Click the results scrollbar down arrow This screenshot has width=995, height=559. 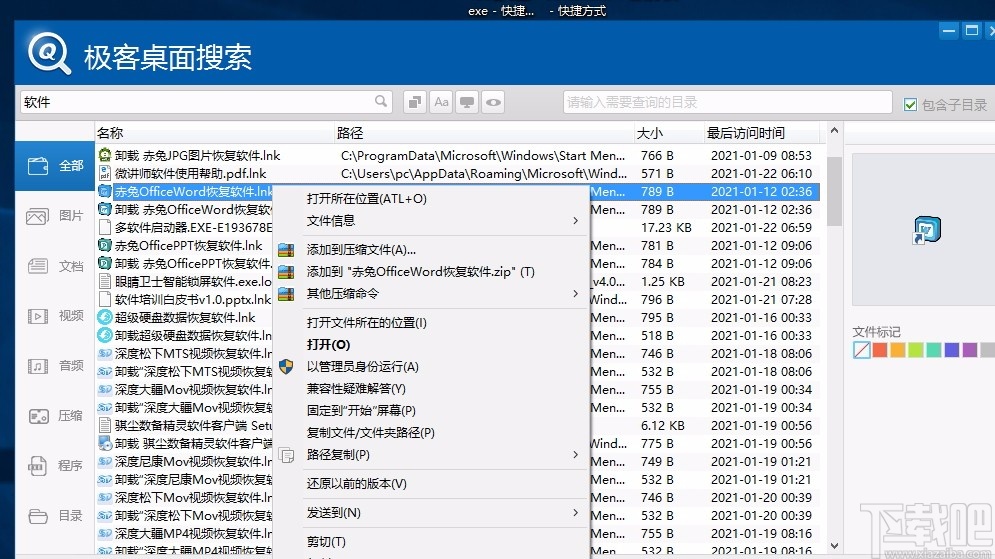[x=834, y=546]
